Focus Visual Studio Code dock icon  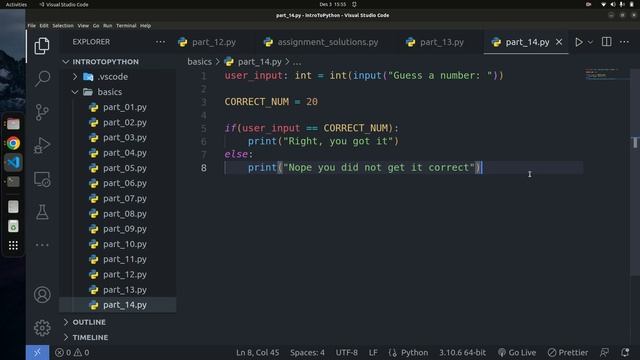(x=13, y=162)
